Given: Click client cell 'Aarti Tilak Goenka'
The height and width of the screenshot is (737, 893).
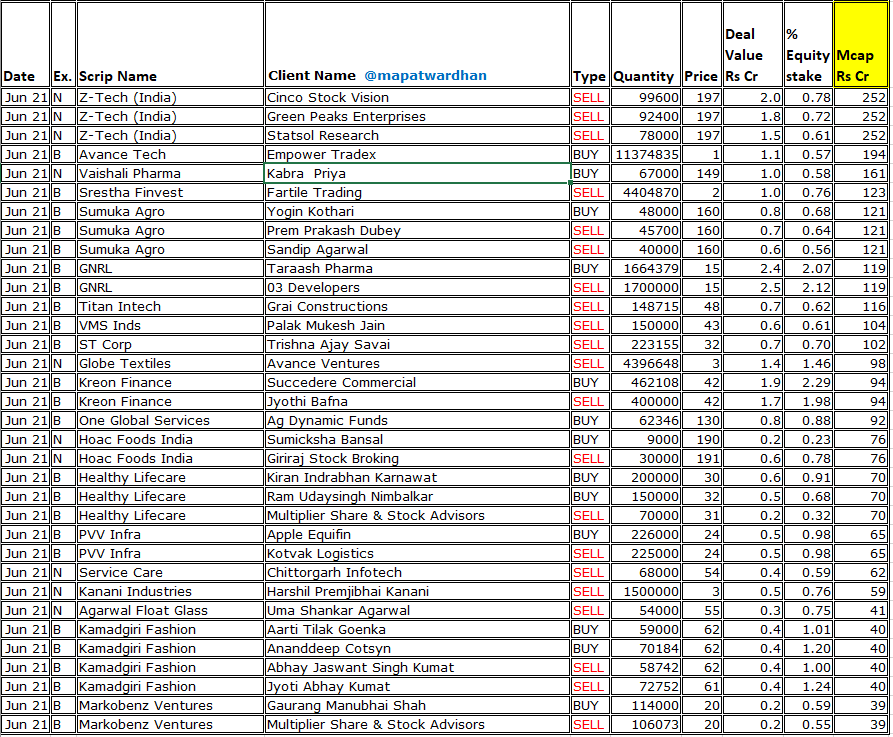Looking at the screenshot, I should (417, 629).
